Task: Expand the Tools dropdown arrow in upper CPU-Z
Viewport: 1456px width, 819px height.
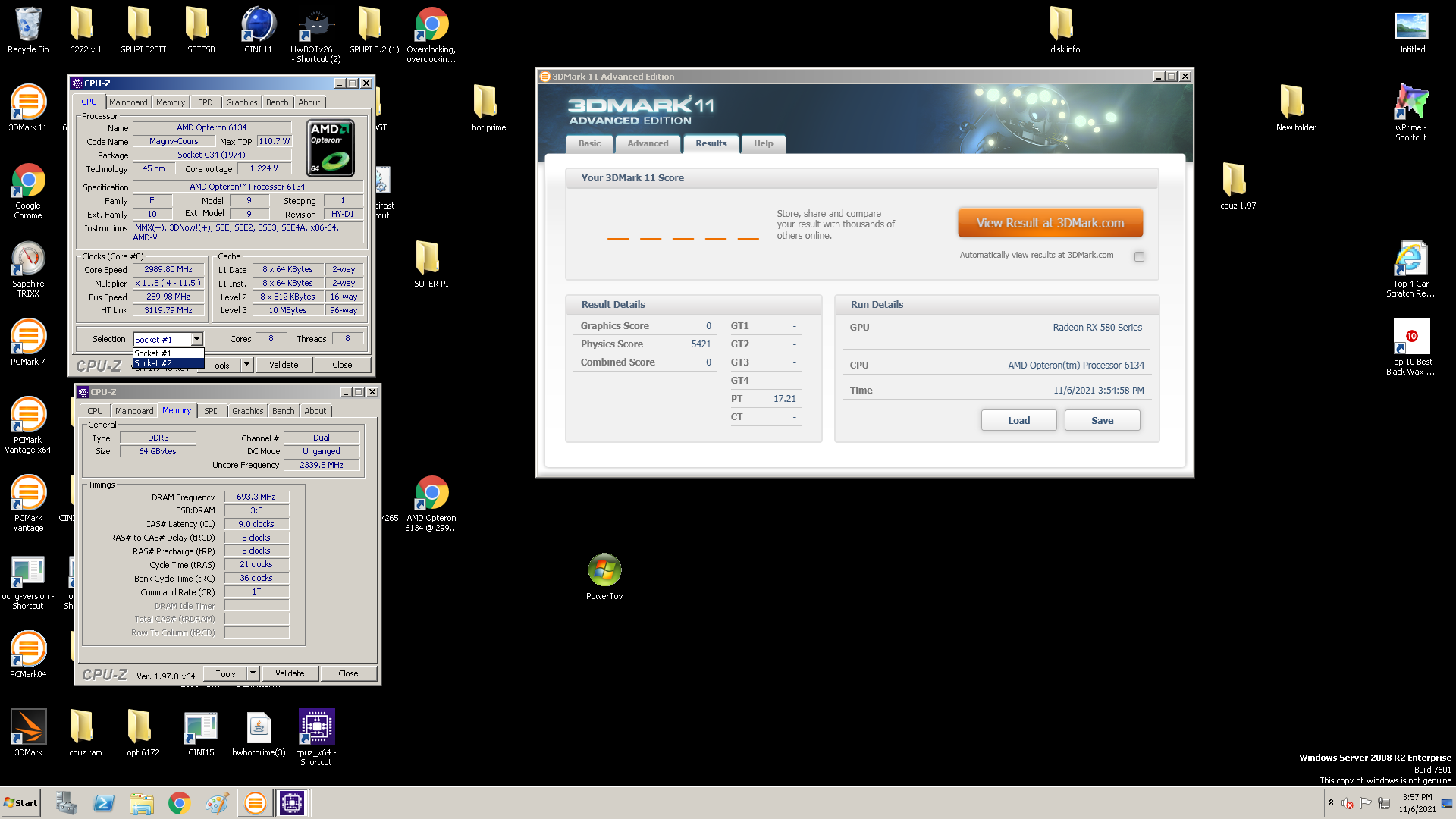Action: pyautogui.click(x=246, y=365)
